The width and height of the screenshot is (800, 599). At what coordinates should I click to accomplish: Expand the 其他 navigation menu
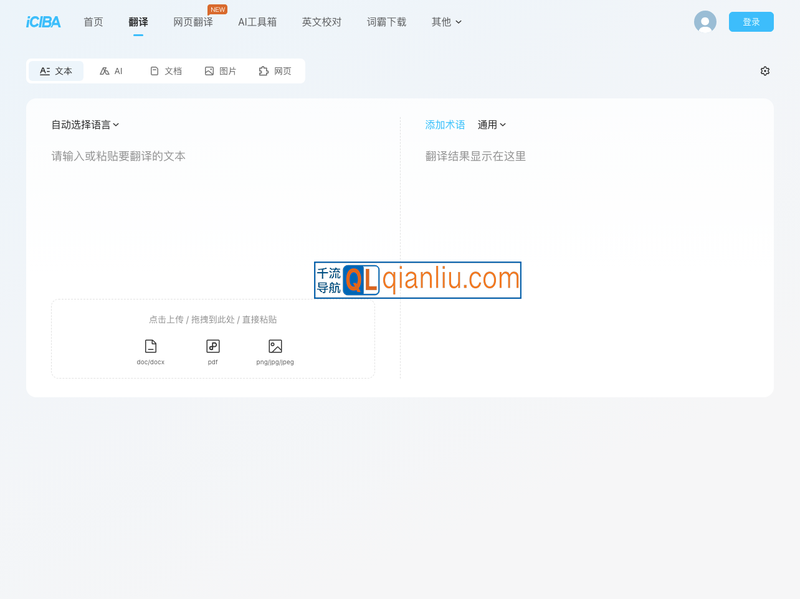pyautogui.click(x=445, y=21)
